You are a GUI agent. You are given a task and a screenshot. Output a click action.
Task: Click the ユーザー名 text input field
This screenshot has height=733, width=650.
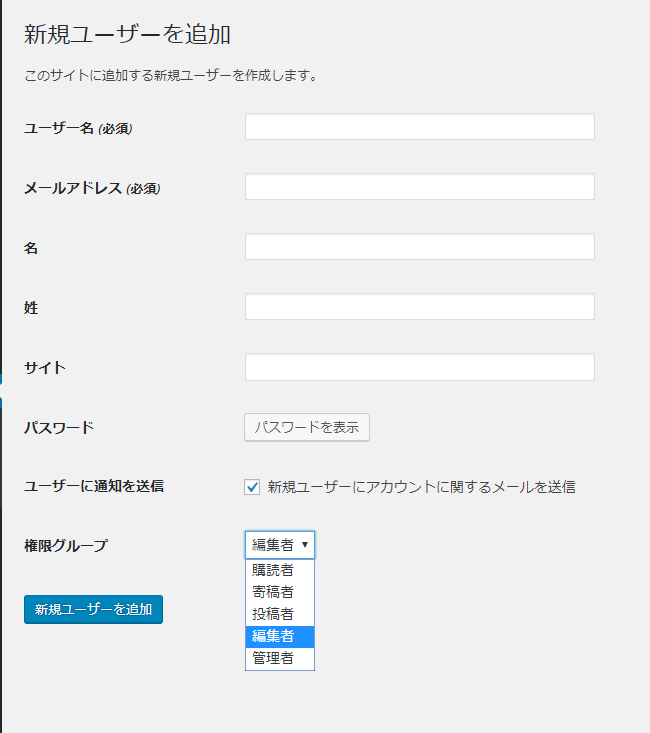click(419, 127)
